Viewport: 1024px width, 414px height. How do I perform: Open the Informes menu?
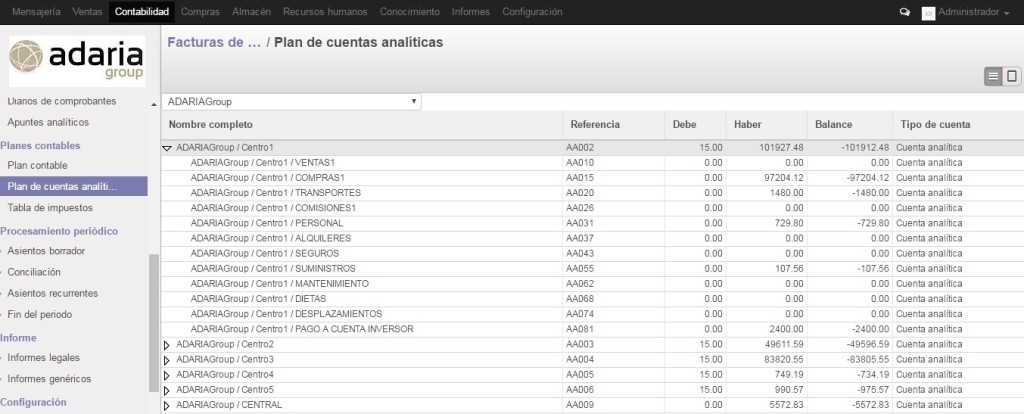click(471, 12)
